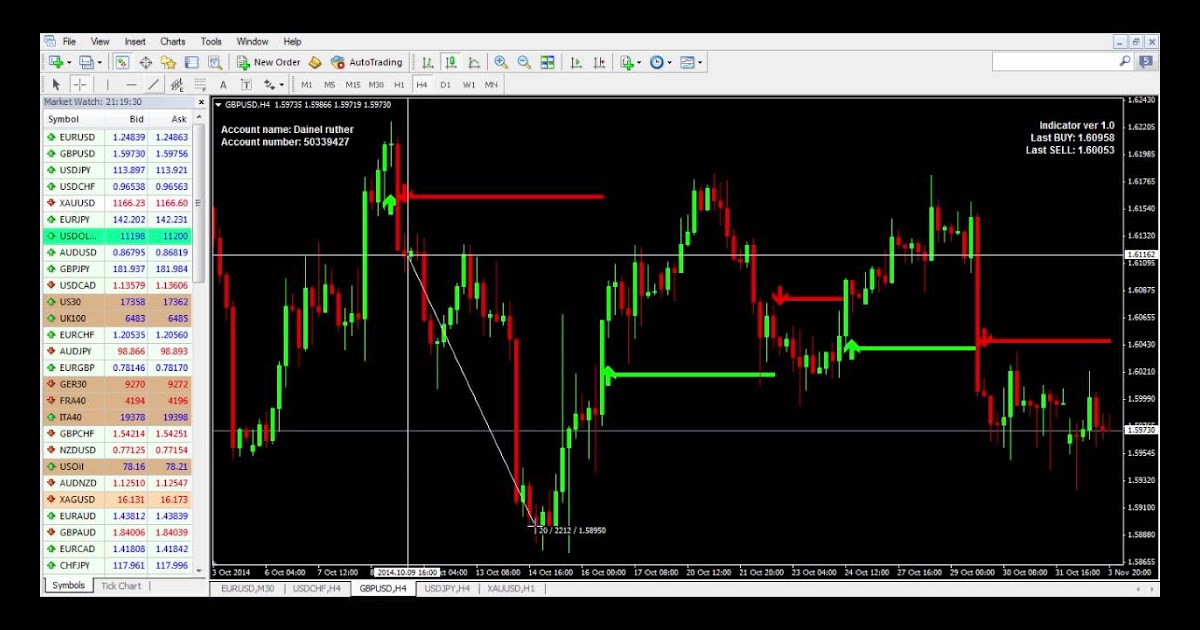Toggle M5 timeframe
The height and width of the screenshot is (630, 1200).
click(329, 85)
